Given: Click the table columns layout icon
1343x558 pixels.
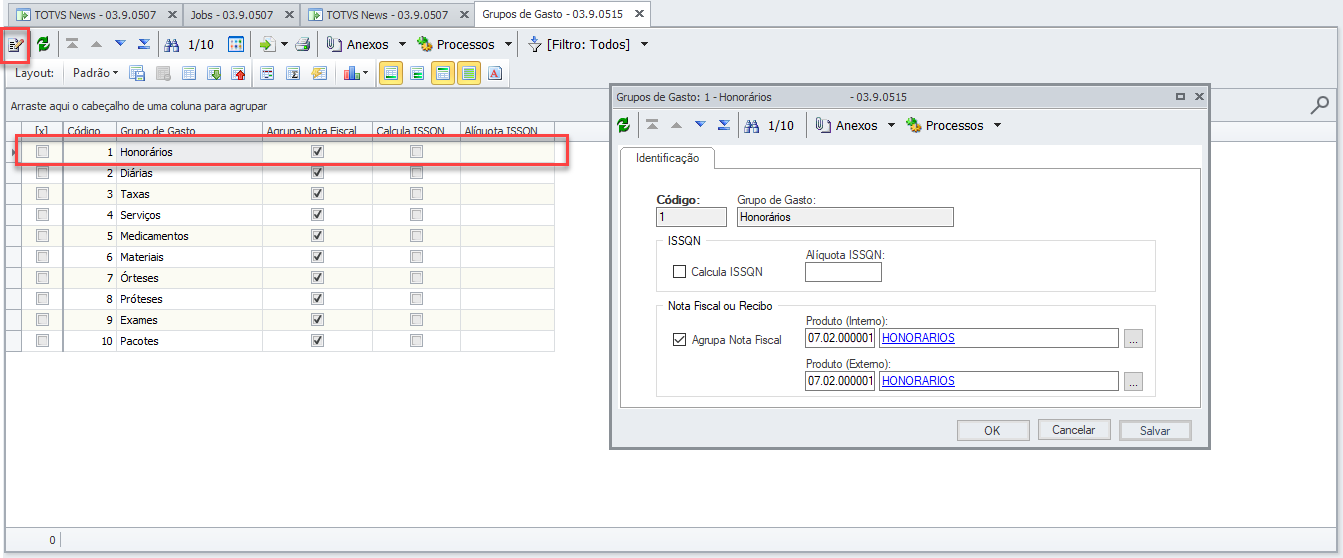Looking at the screenshot, I should tap(189, 73).
